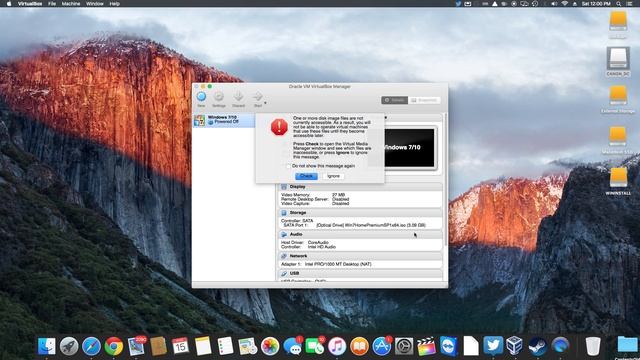Screen dimensions: 640x360
Task: Click the Storage section disk icon
Action: click(284, 213)
